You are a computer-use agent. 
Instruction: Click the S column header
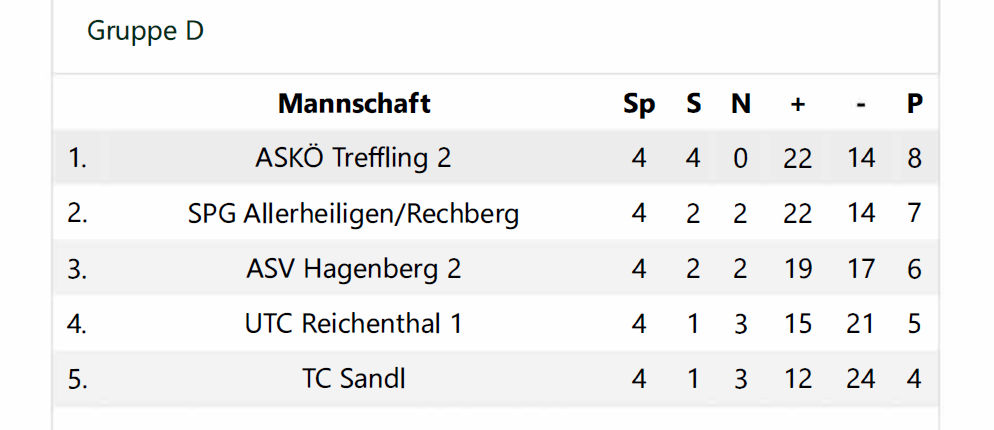click(x=693, y=103)
